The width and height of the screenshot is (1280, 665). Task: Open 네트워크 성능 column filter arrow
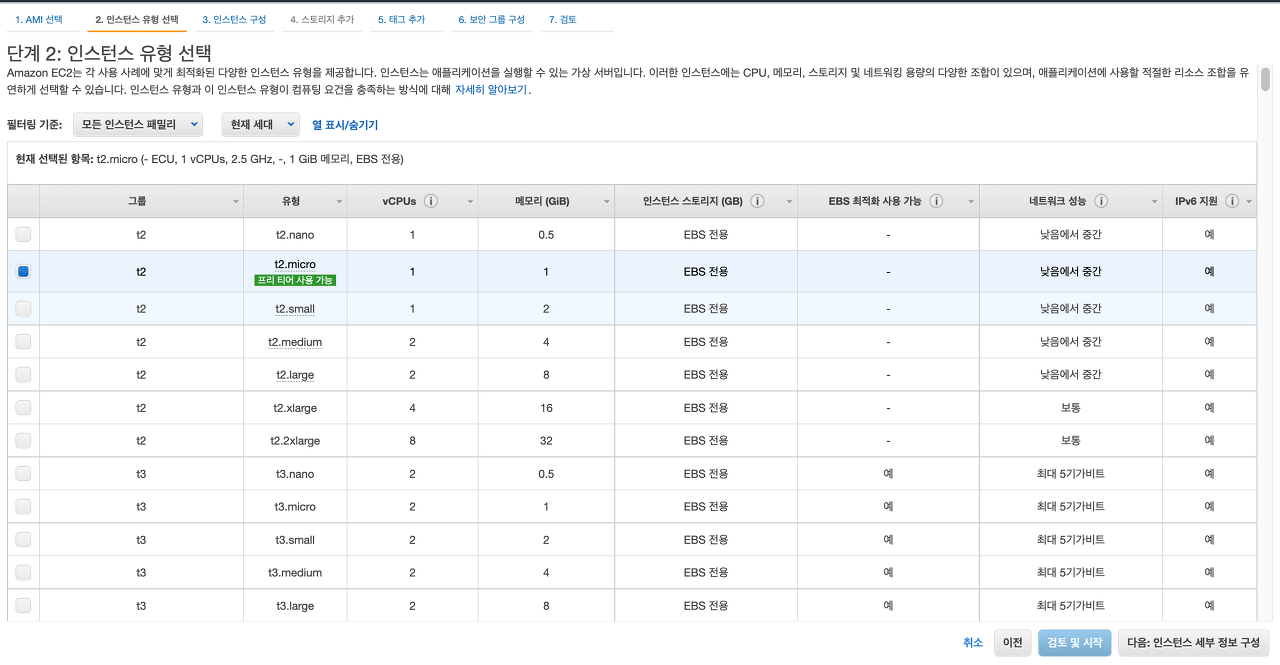1155,202
